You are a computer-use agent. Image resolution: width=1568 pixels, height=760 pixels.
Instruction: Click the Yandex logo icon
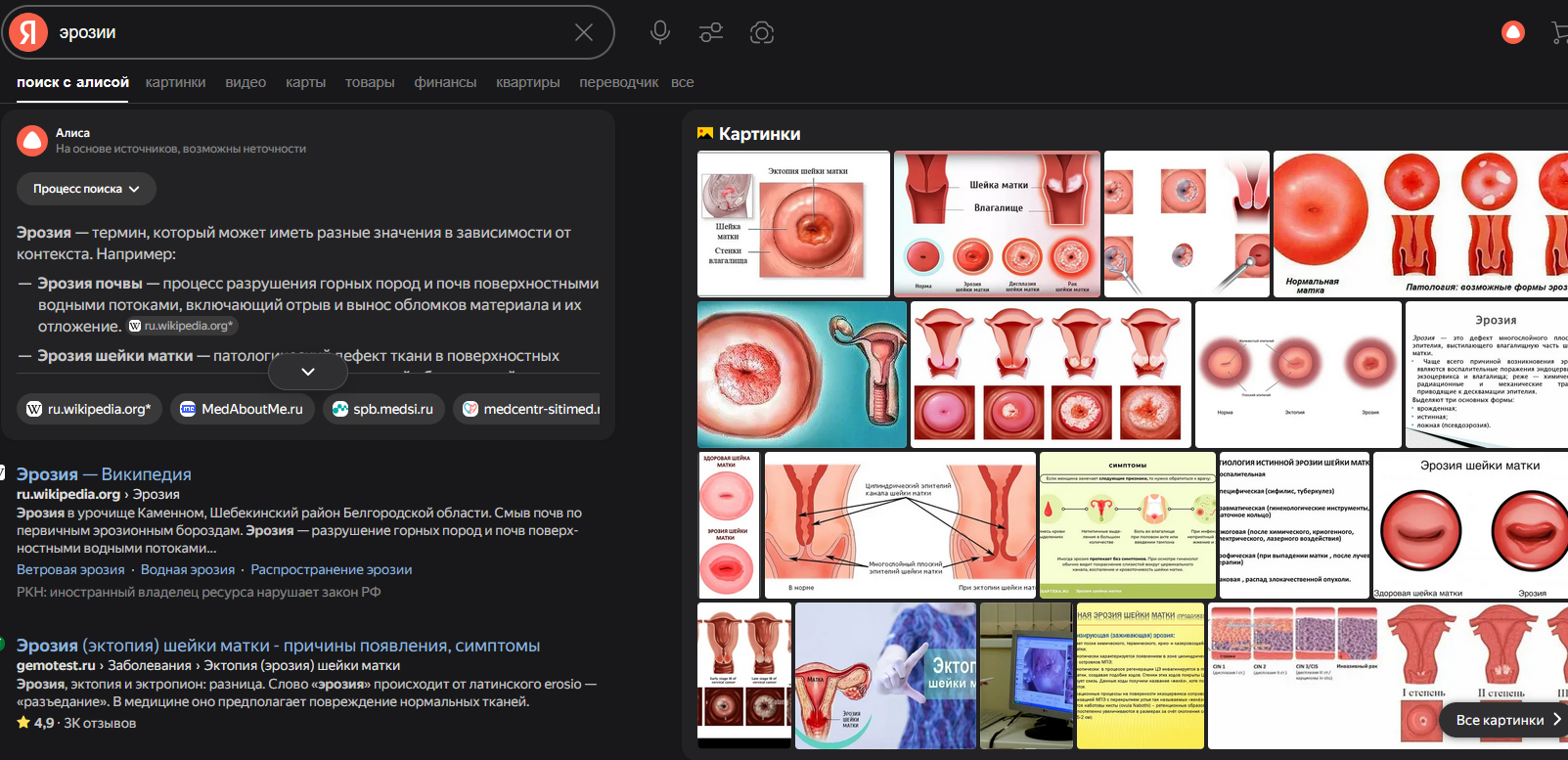(x=28, y=32)
